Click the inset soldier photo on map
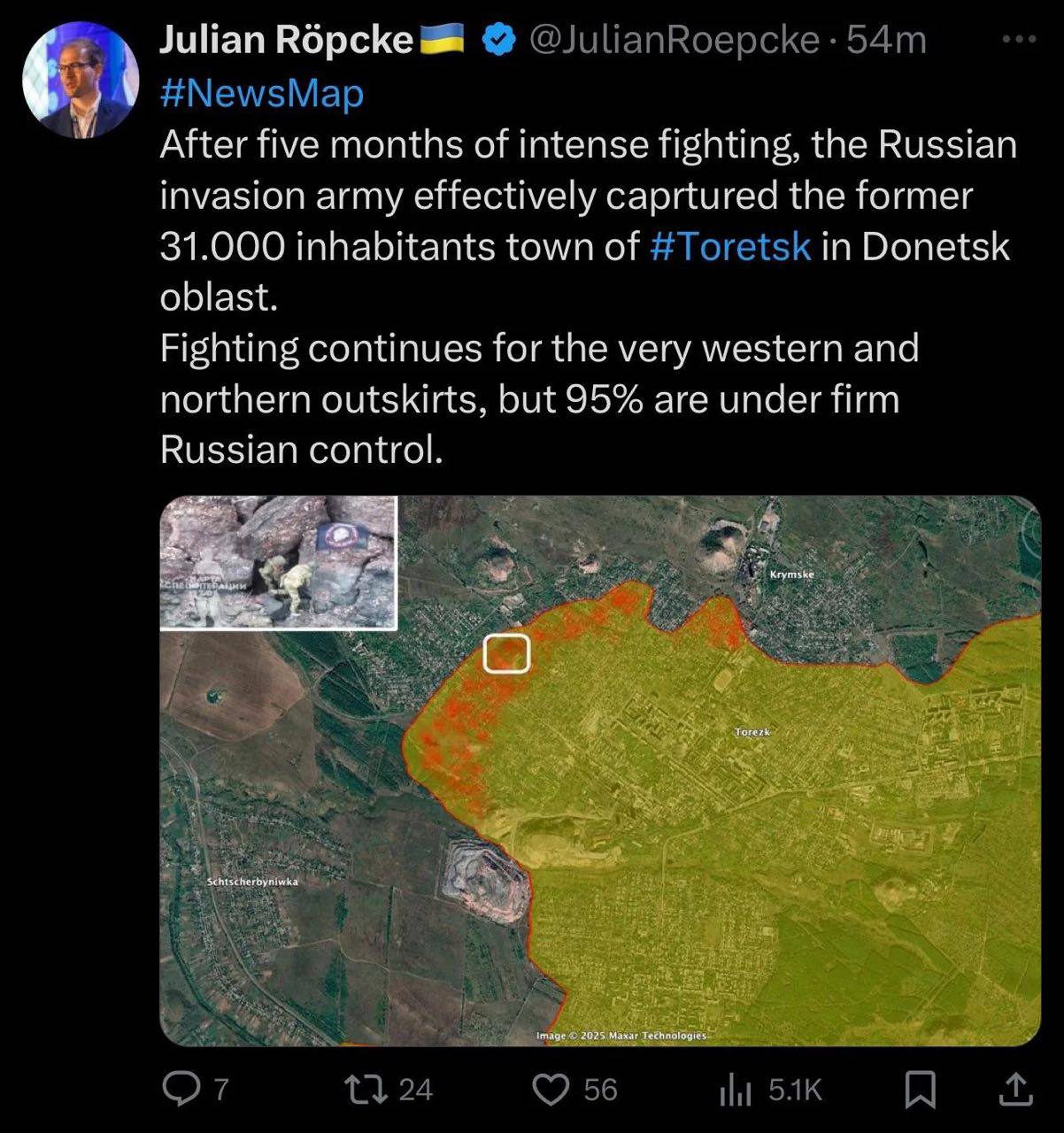1064x1133 pixels. (278, 562)
